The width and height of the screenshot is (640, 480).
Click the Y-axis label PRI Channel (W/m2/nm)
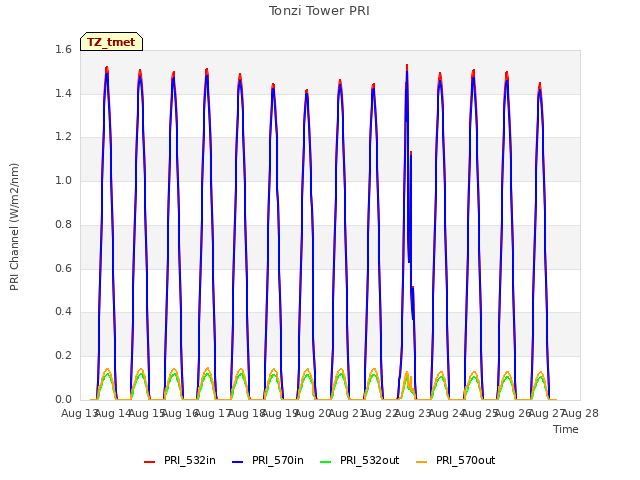14,227
